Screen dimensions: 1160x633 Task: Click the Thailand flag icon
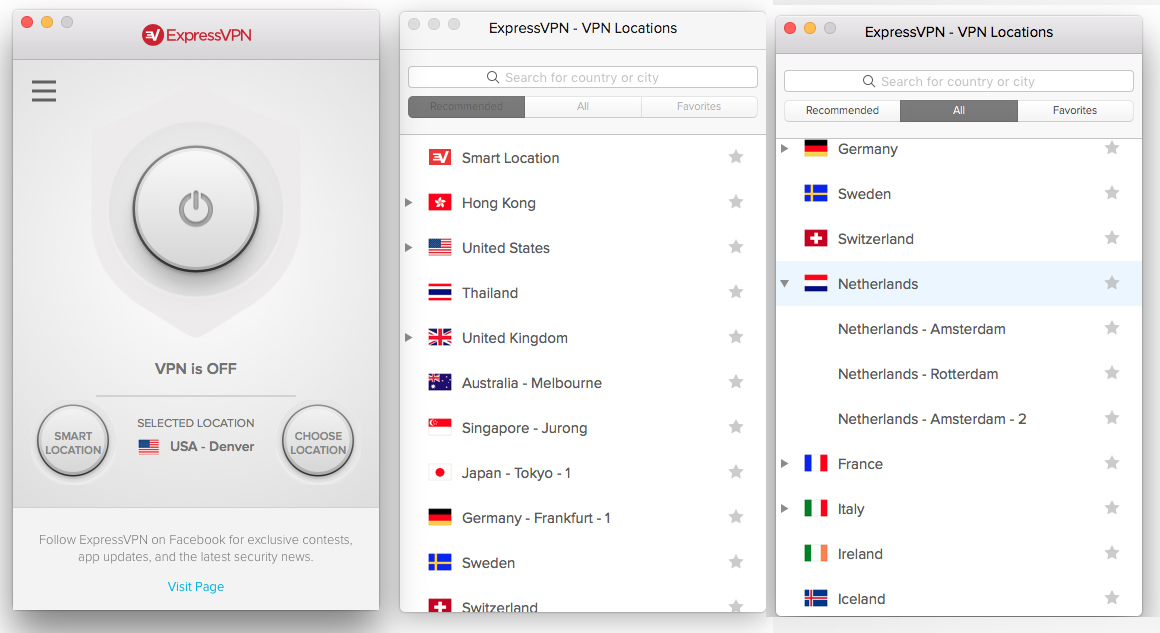(439, 293)
